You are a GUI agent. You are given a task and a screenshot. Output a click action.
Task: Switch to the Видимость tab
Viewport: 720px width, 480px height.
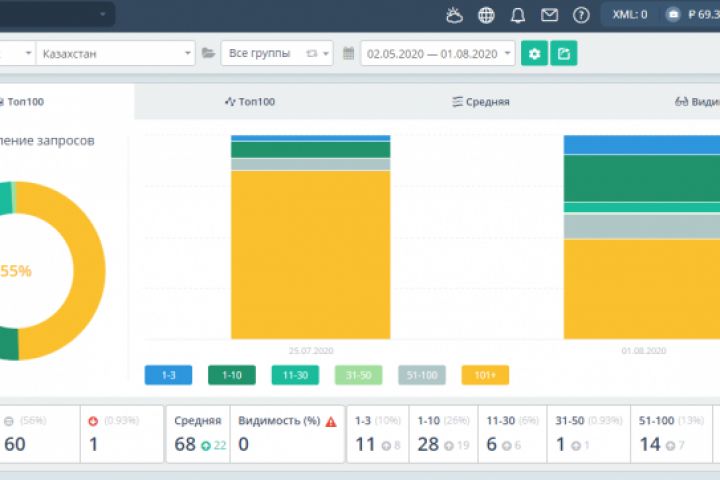tap(697, 102)
